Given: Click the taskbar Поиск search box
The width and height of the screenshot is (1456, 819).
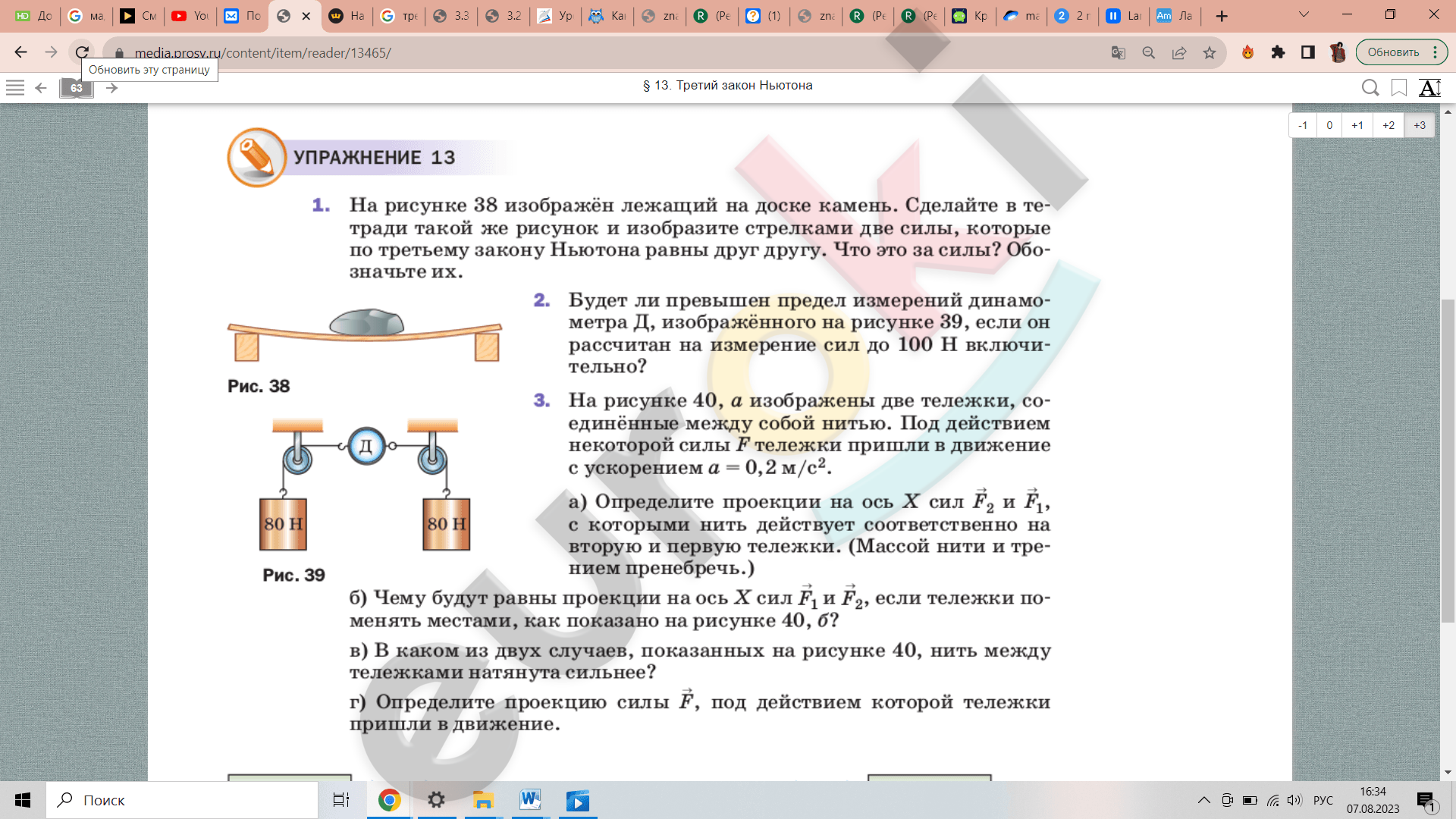Looking at the screenshot, I should 182,800.
